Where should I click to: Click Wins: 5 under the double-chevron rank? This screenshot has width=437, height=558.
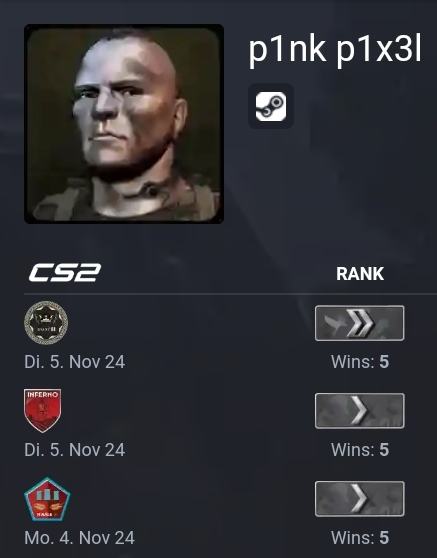click(x=360, y=362)
